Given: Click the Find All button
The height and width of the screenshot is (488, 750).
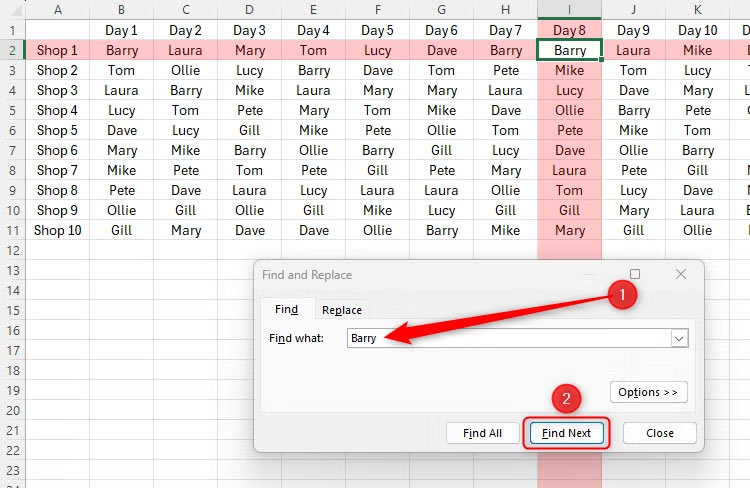Looking at the screenshot, I should [x=482, y=433].
